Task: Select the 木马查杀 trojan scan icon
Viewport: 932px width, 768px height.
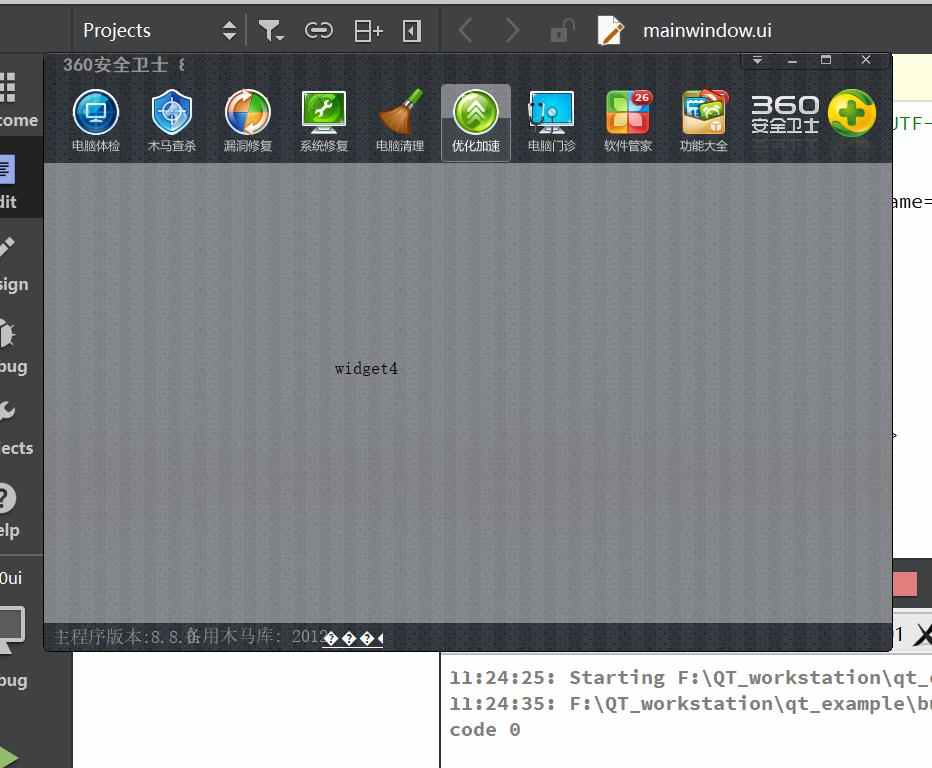Action: [x=172, y=121]
